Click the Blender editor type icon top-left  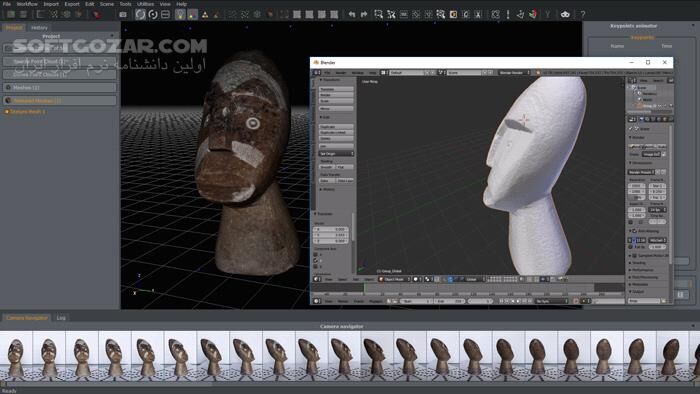(317, 72)
